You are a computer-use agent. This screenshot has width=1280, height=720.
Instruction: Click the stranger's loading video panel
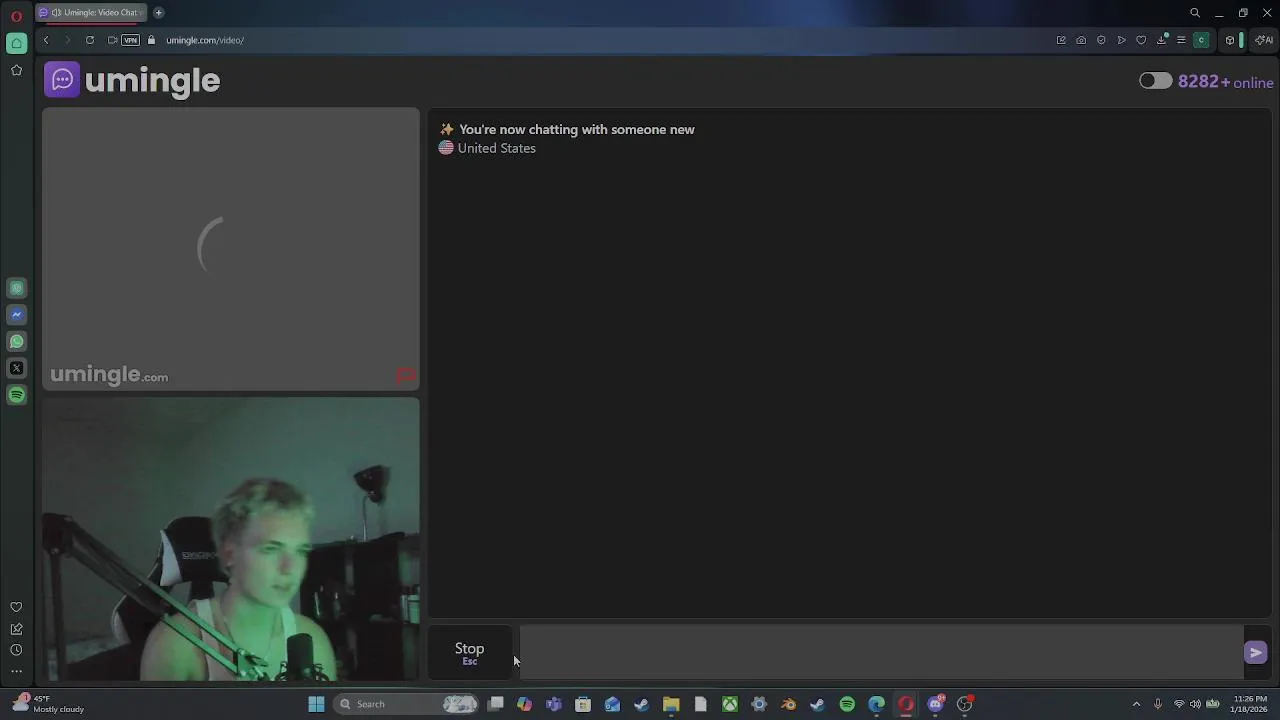coord(231,249)
